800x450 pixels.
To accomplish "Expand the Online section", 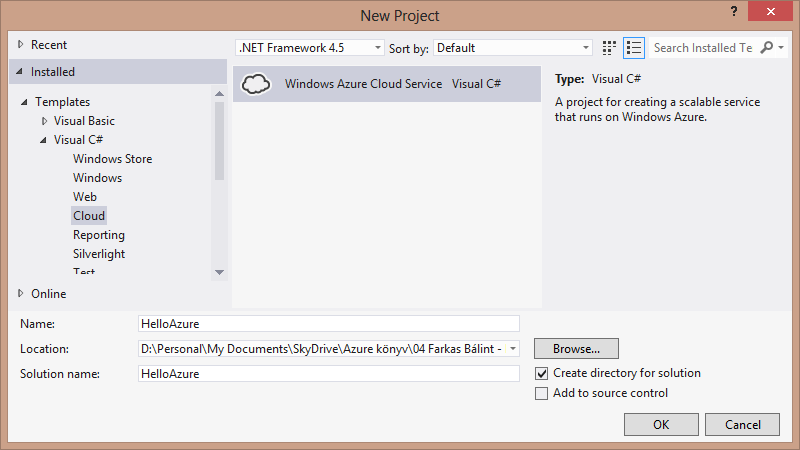I will 20,293.
